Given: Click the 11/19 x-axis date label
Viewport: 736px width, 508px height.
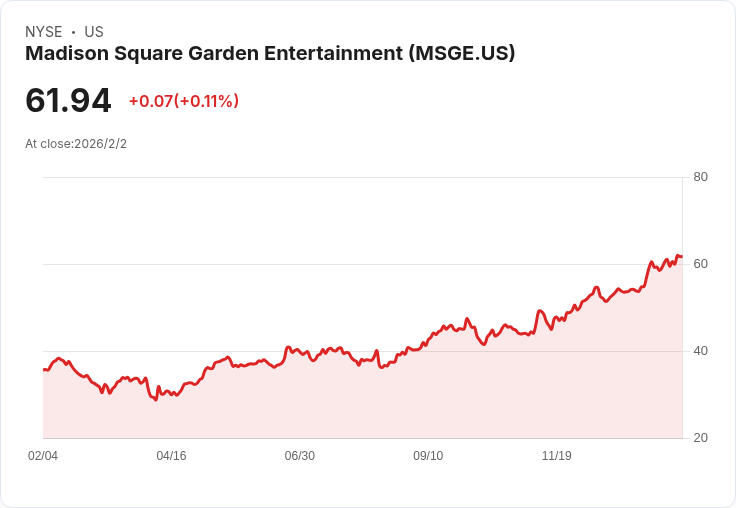Looking at the screenshot, I should coord(557,455).
